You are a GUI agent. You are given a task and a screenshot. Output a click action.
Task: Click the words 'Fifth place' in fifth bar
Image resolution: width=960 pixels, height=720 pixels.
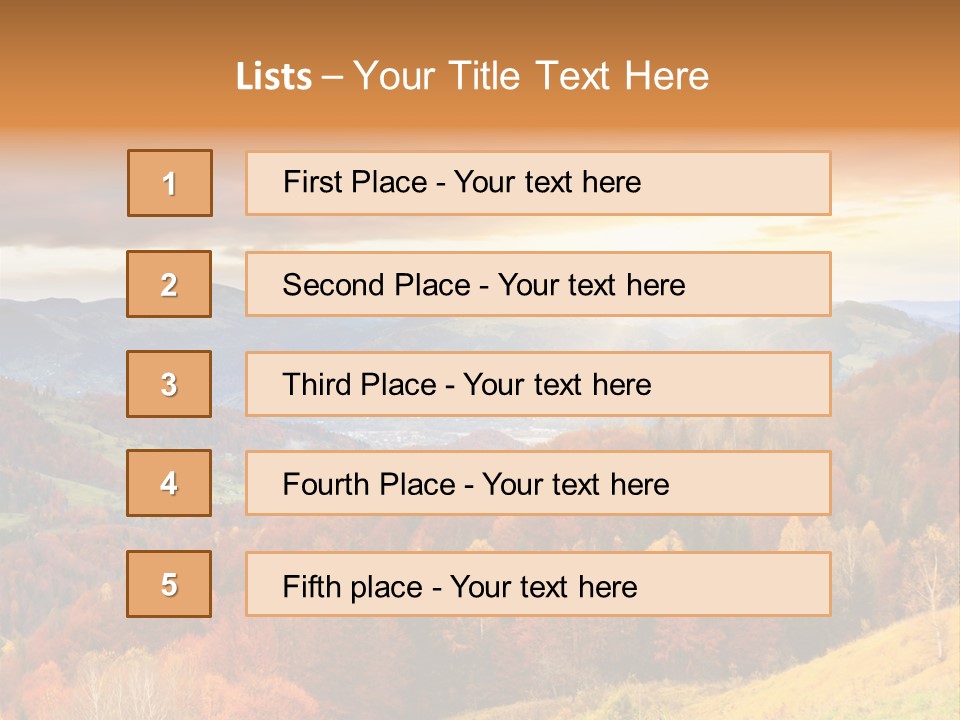[353, 587]
